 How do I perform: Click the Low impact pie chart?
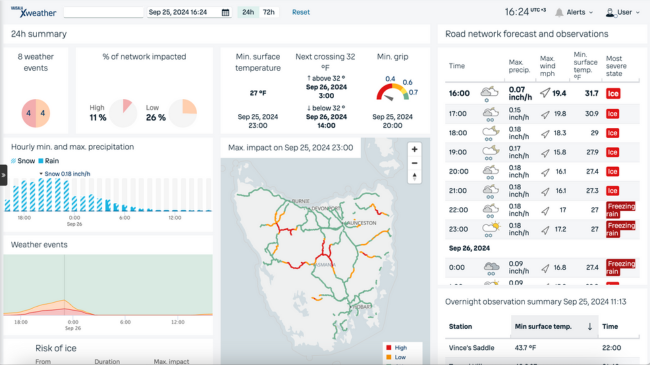pyautogui.click(x=183, y=113)
